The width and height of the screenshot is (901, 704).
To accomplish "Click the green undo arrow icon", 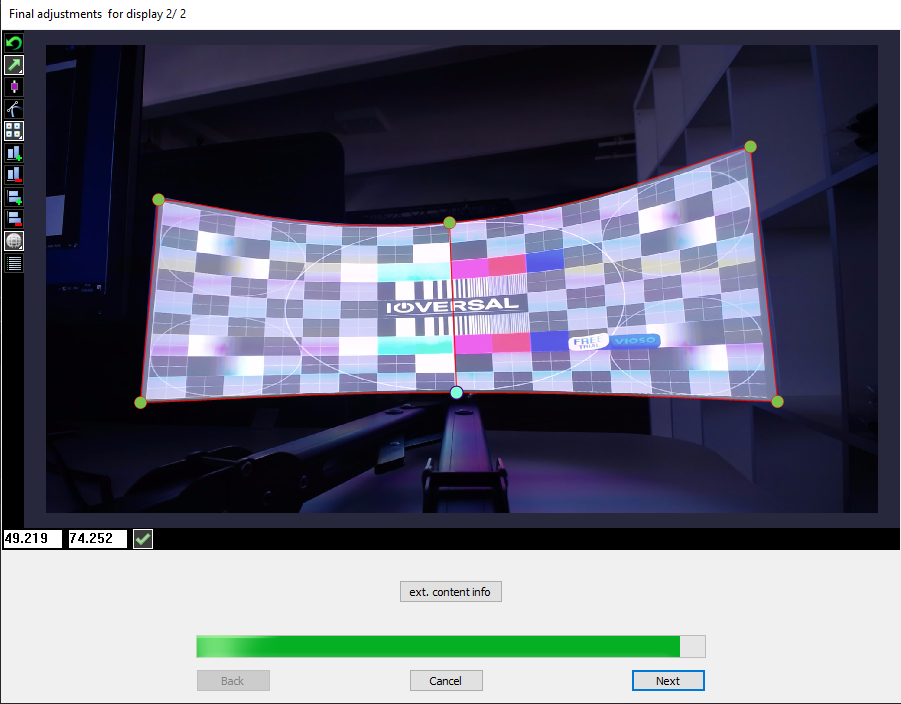I will click(14, 43).
